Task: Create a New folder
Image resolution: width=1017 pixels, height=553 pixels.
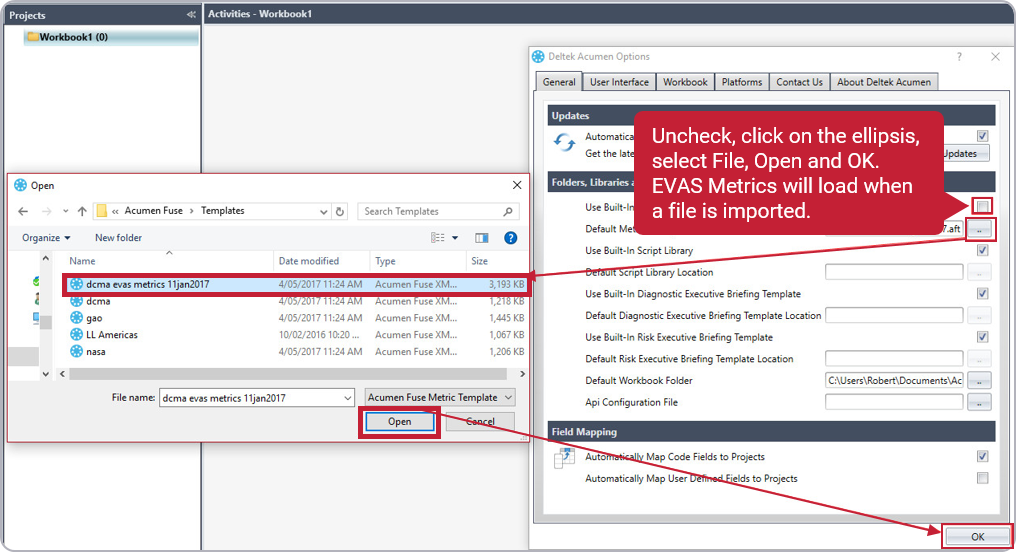Action: point(118,238)
